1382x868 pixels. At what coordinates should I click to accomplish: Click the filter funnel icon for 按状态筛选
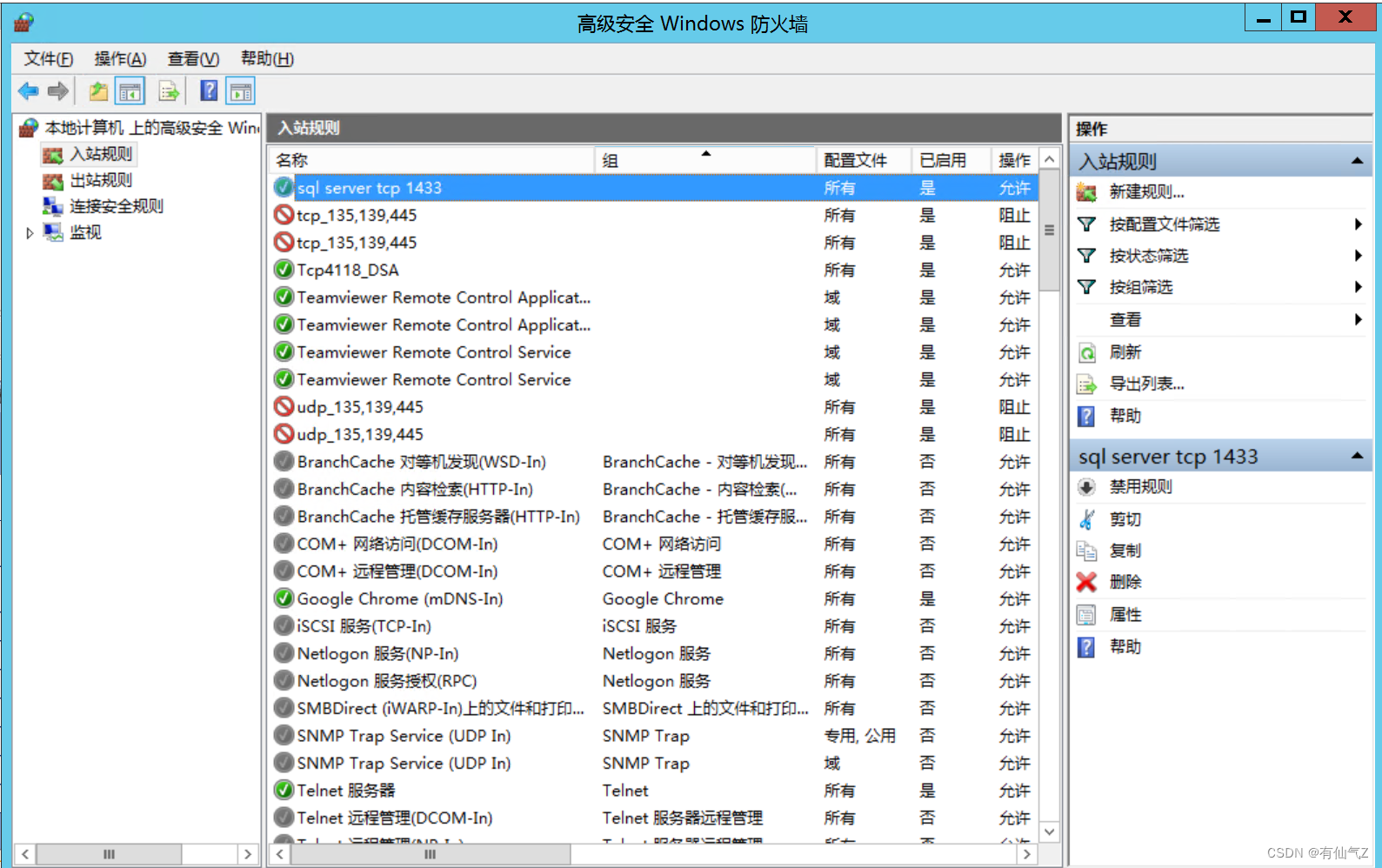click(1086, 256)
